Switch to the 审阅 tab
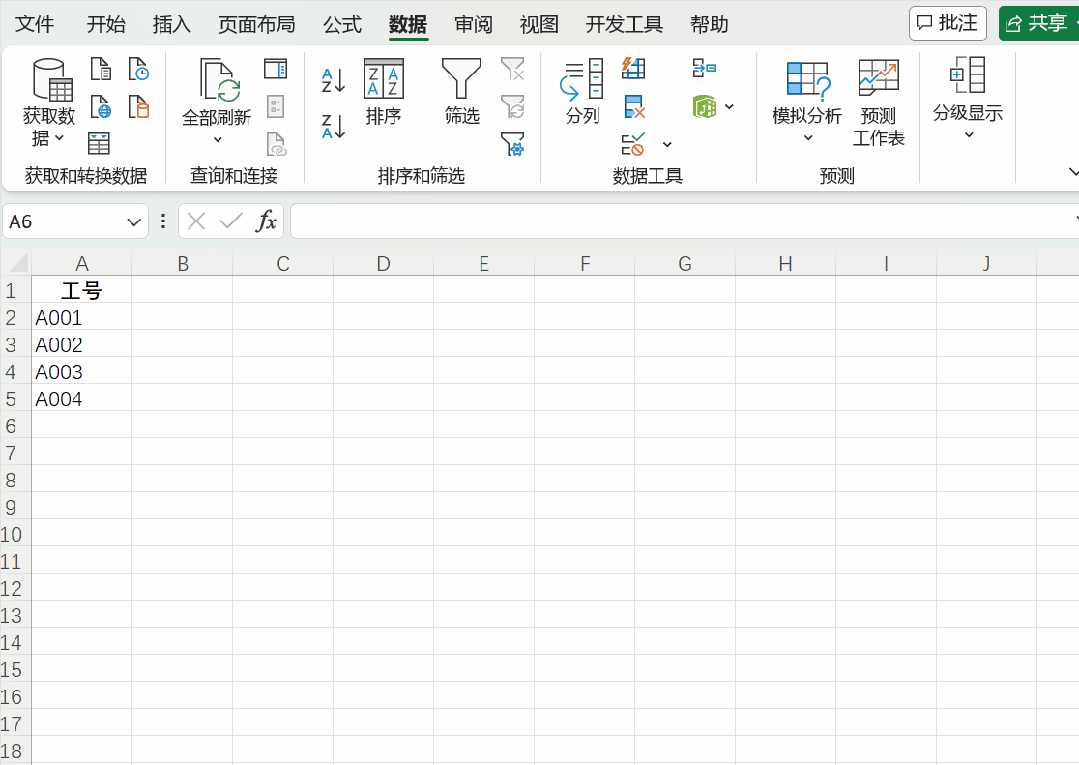Viewport: 1079px width, 765px height. tap(473, 24)
